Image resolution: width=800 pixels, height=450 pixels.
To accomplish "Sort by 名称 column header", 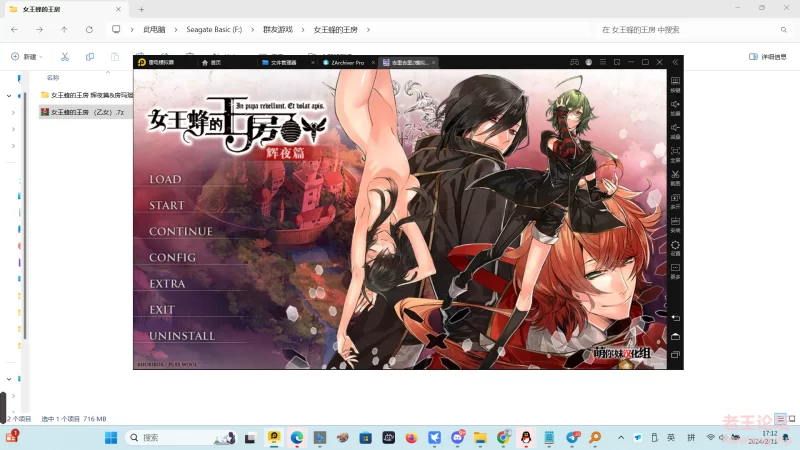I will click(x=53, y=78).
